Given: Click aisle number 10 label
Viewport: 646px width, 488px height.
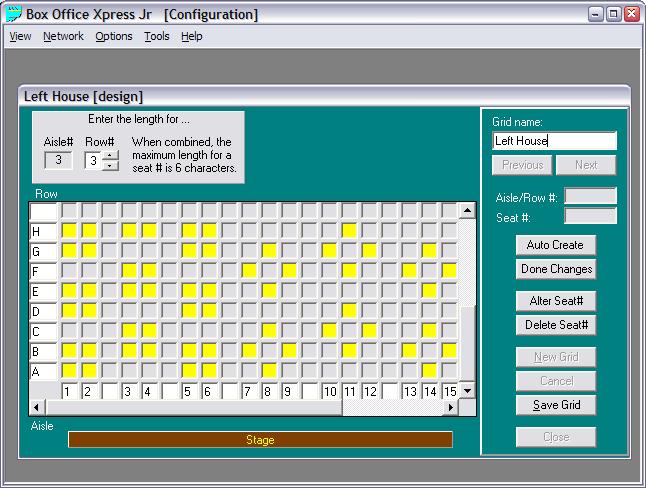Looking at the screenshot, I should click(x=329, y=391).
